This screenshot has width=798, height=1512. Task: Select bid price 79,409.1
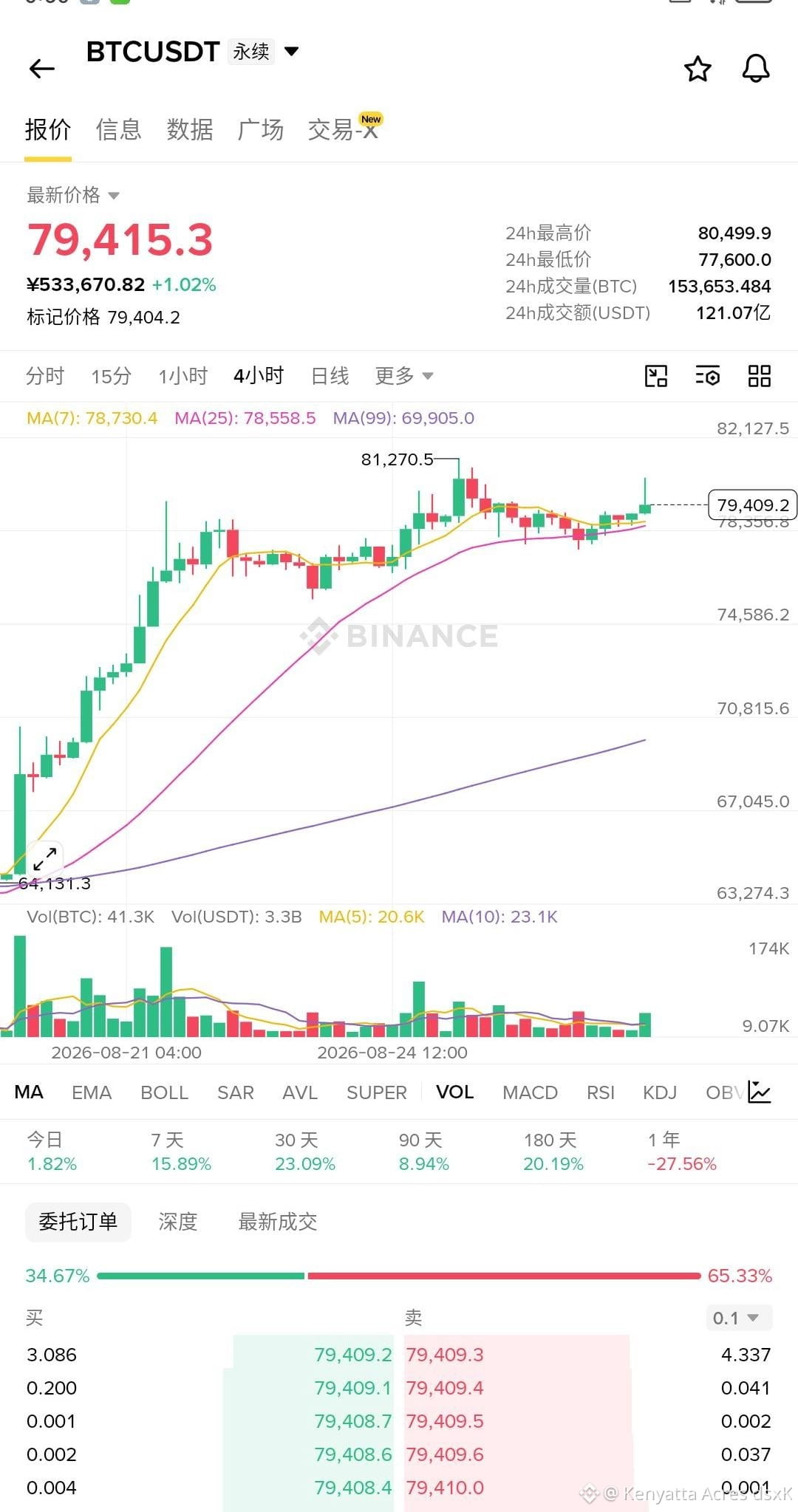(x=353, y=1388)
